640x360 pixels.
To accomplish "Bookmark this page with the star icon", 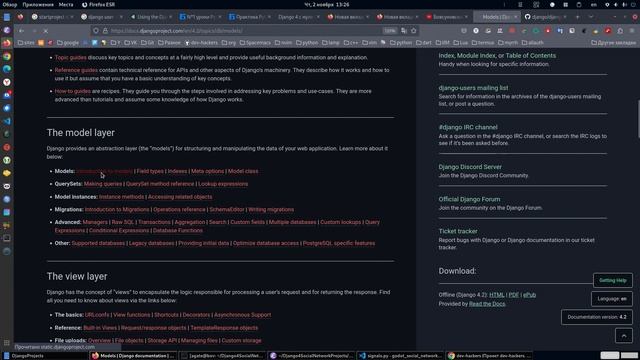I will pos(413,31).
